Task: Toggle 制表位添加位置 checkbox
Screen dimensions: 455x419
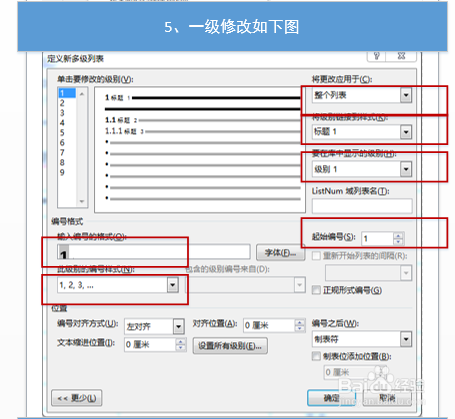Action: click(x=316, y=356)
